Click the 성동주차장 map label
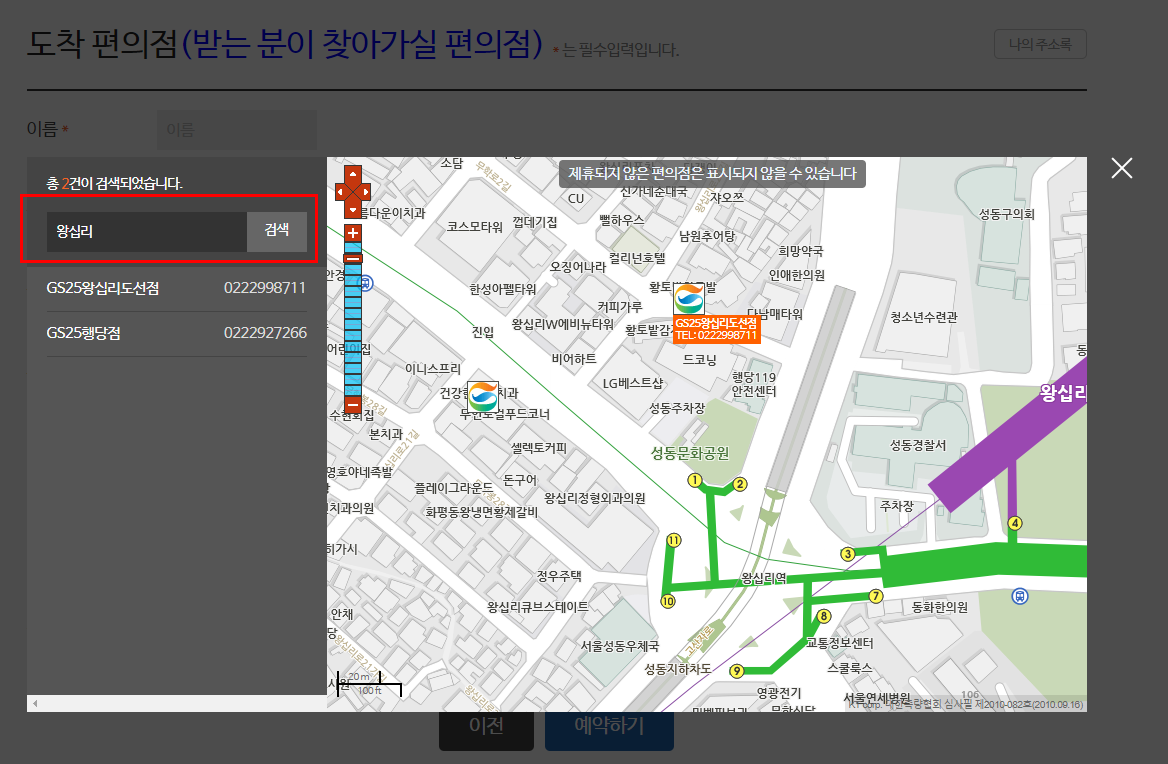This screenshot has height=764, width=1168. tap(677, 408)
